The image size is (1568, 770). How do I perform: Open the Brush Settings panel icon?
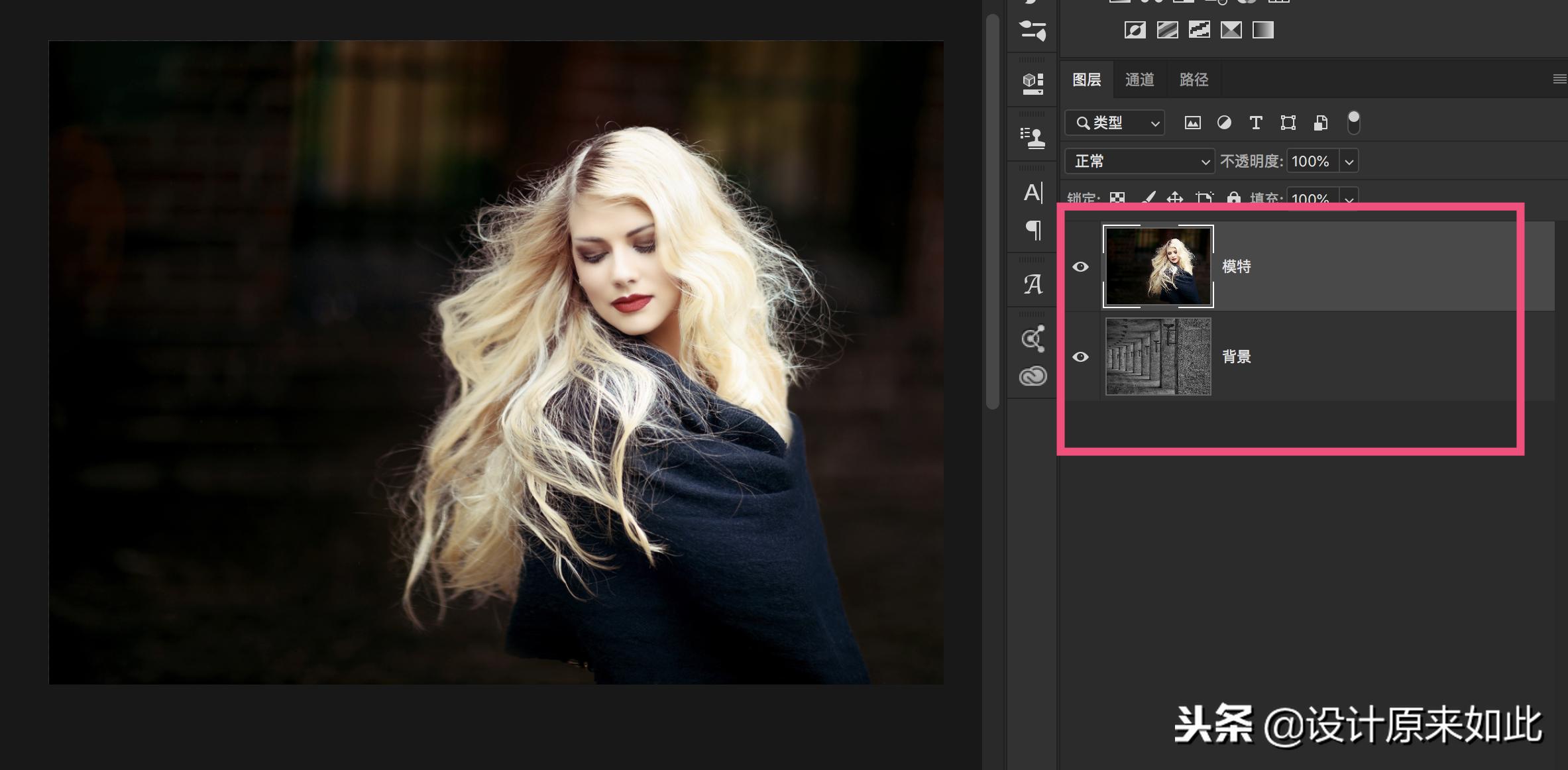point(1033,30)
